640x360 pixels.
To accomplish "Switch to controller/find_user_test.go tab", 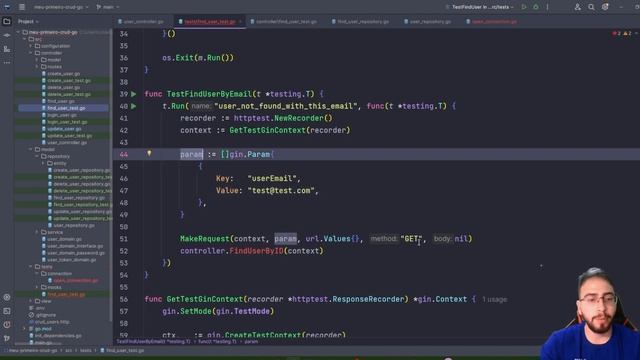I will point(284,22).
